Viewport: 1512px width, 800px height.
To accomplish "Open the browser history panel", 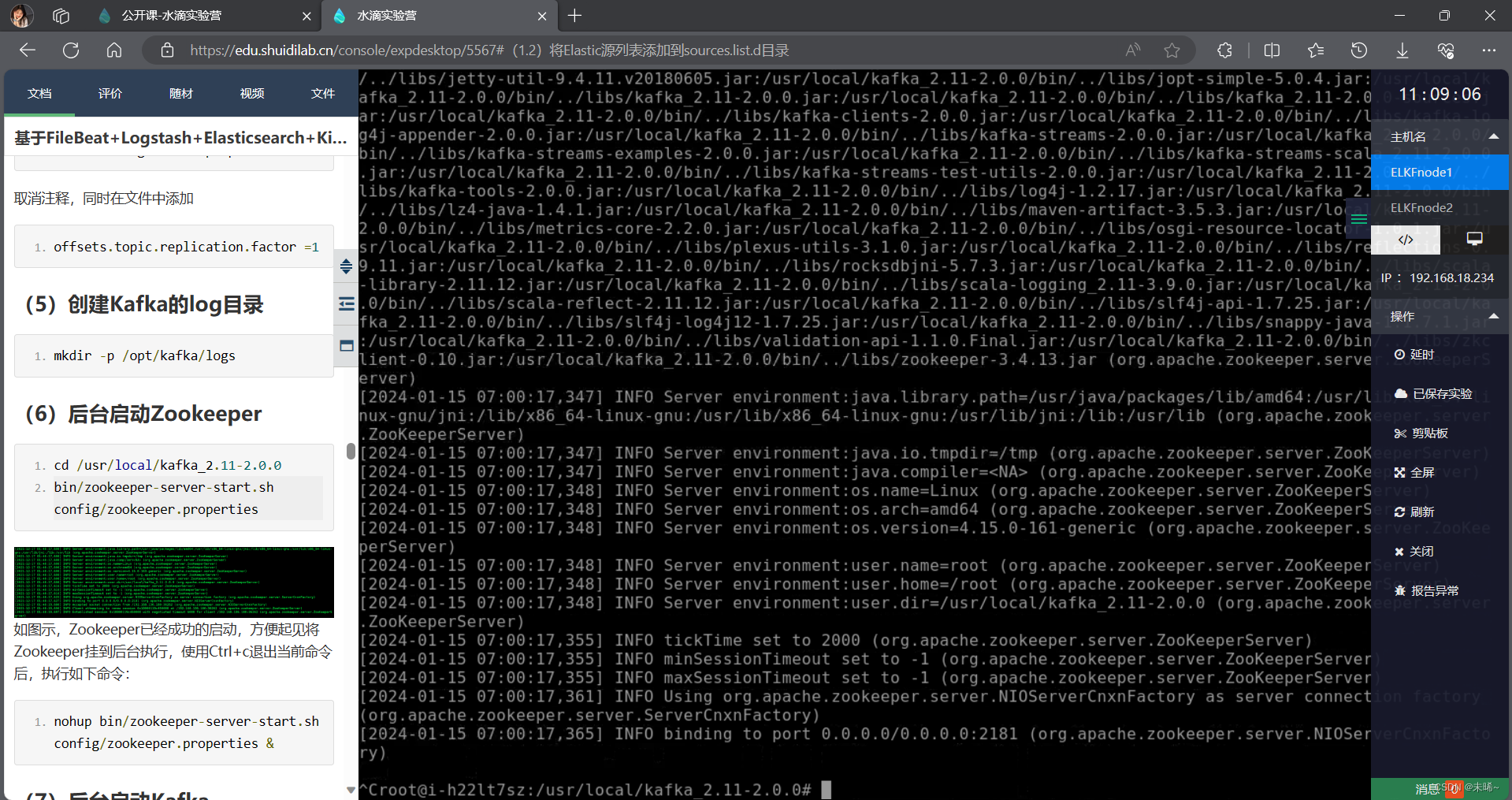I will 1359,50.
